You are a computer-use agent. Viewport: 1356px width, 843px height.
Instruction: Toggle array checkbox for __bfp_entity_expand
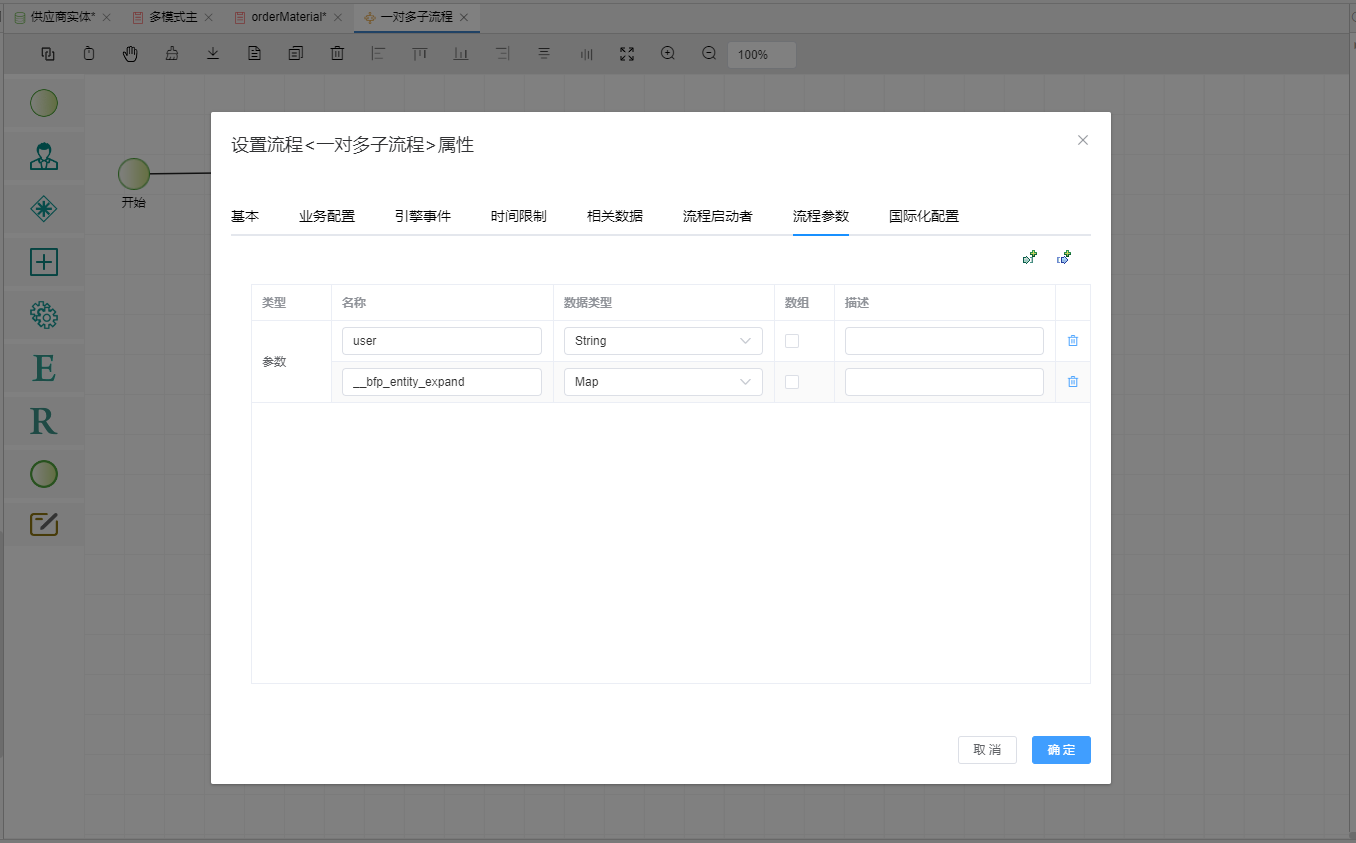pos(792,382)
